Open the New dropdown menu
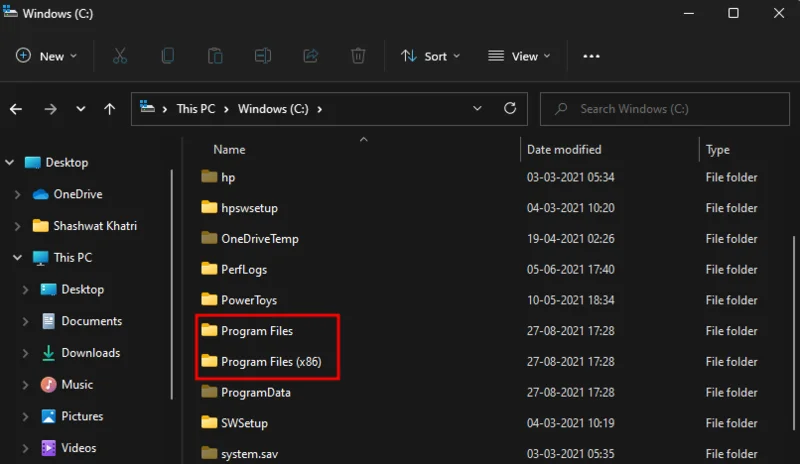 point(46,56)
